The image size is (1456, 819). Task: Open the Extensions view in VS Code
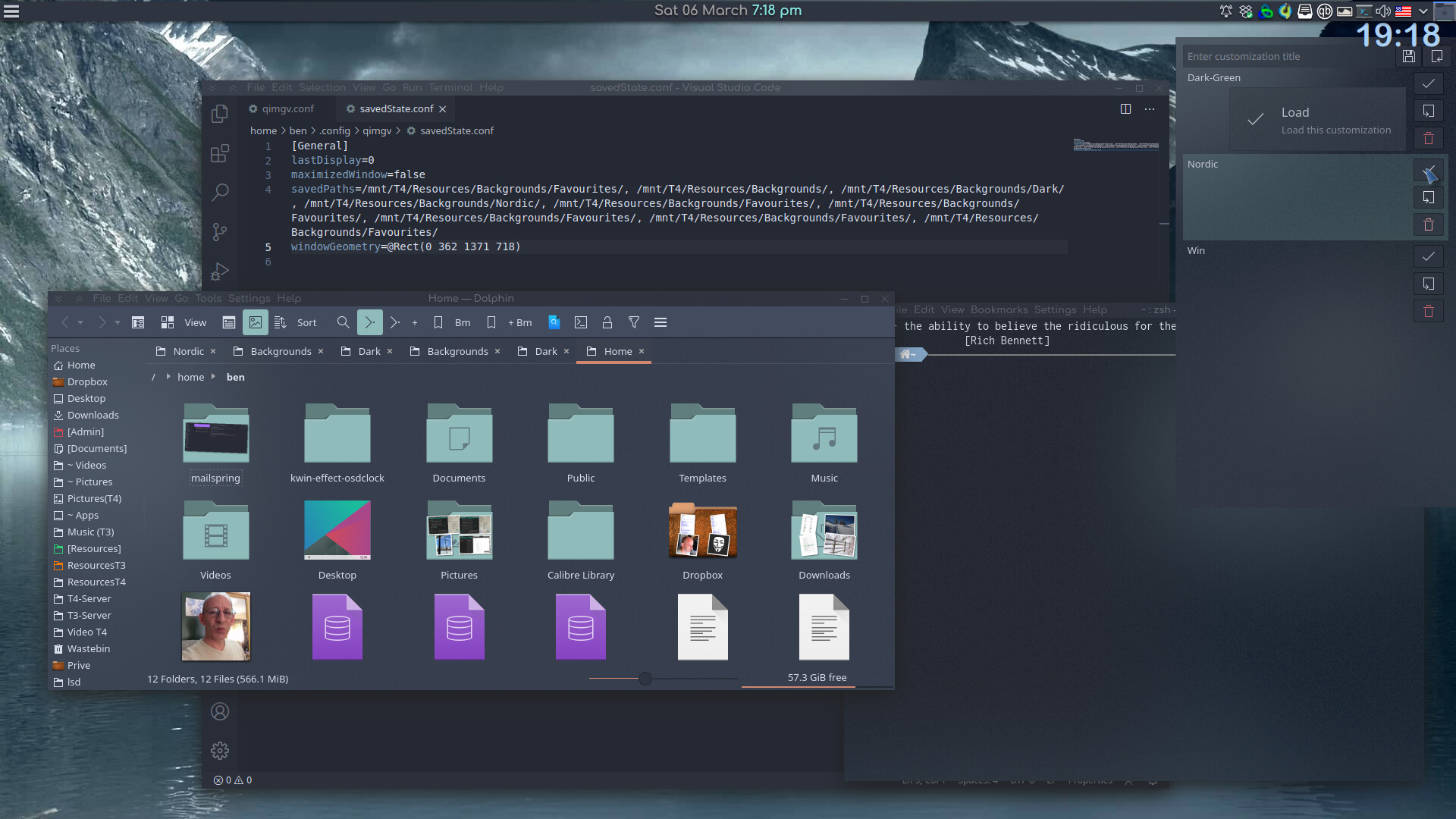tap(220, 153)
